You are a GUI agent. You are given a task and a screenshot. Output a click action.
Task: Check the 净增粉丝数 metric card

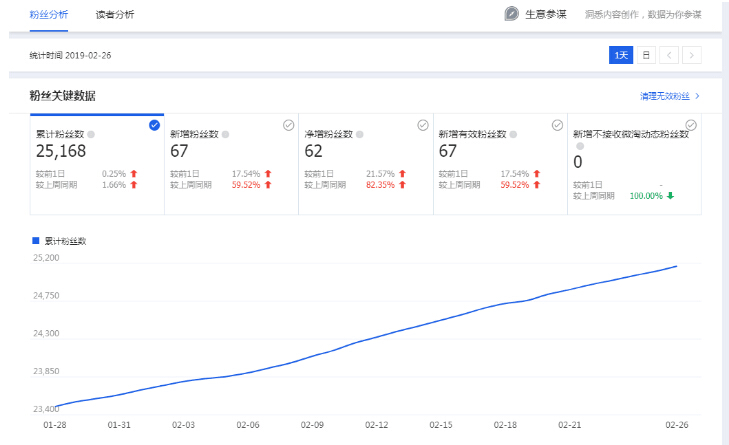[423, 125]
